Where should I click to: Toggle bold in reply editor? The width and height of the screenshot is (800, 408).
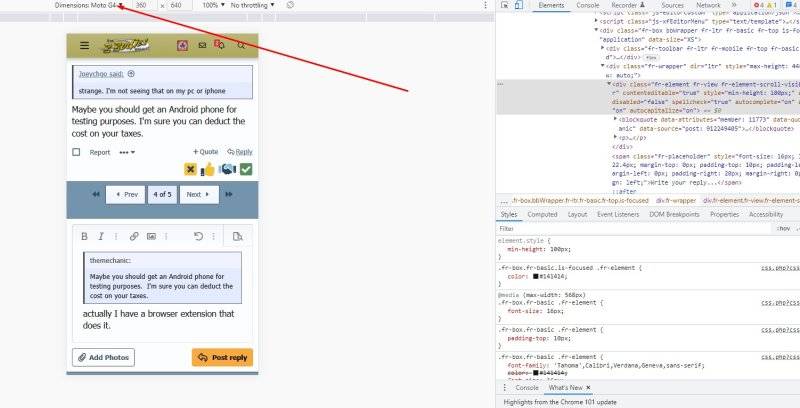click(x=84, y=236)
